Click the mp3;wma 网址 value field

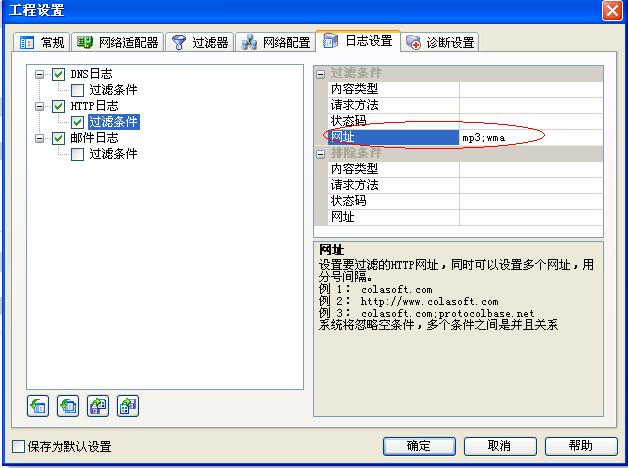point(531,138)
